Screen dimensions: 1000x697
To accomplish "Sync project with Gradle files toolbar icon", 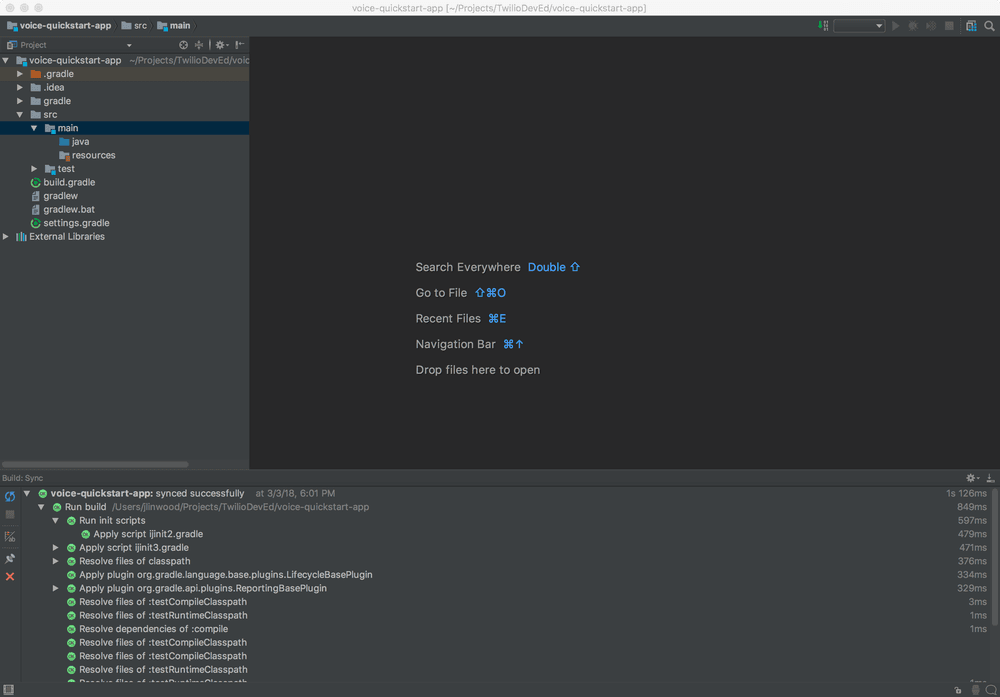I will [x=822, y=25].
